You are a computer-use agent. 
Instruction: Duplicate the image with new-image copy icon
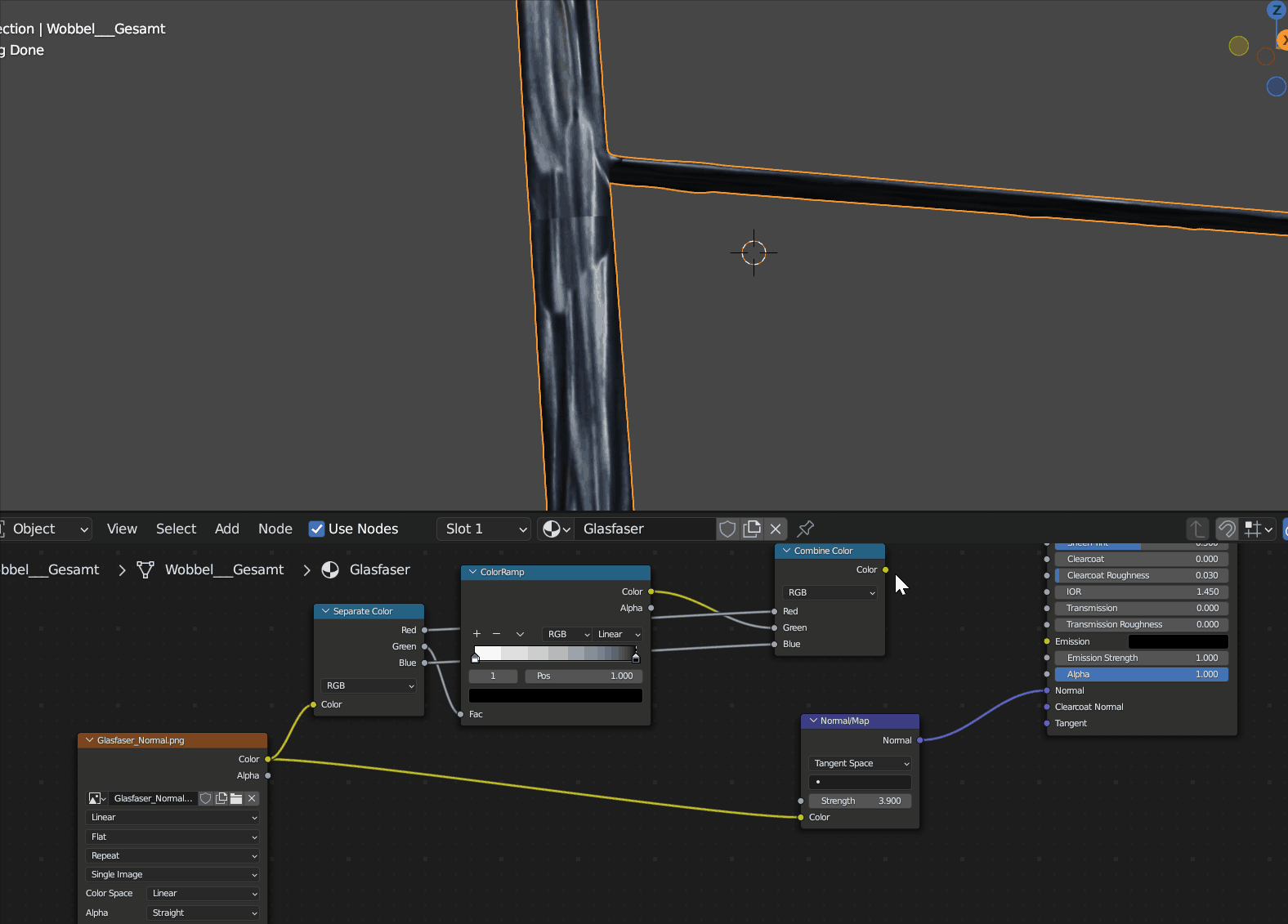221,798
